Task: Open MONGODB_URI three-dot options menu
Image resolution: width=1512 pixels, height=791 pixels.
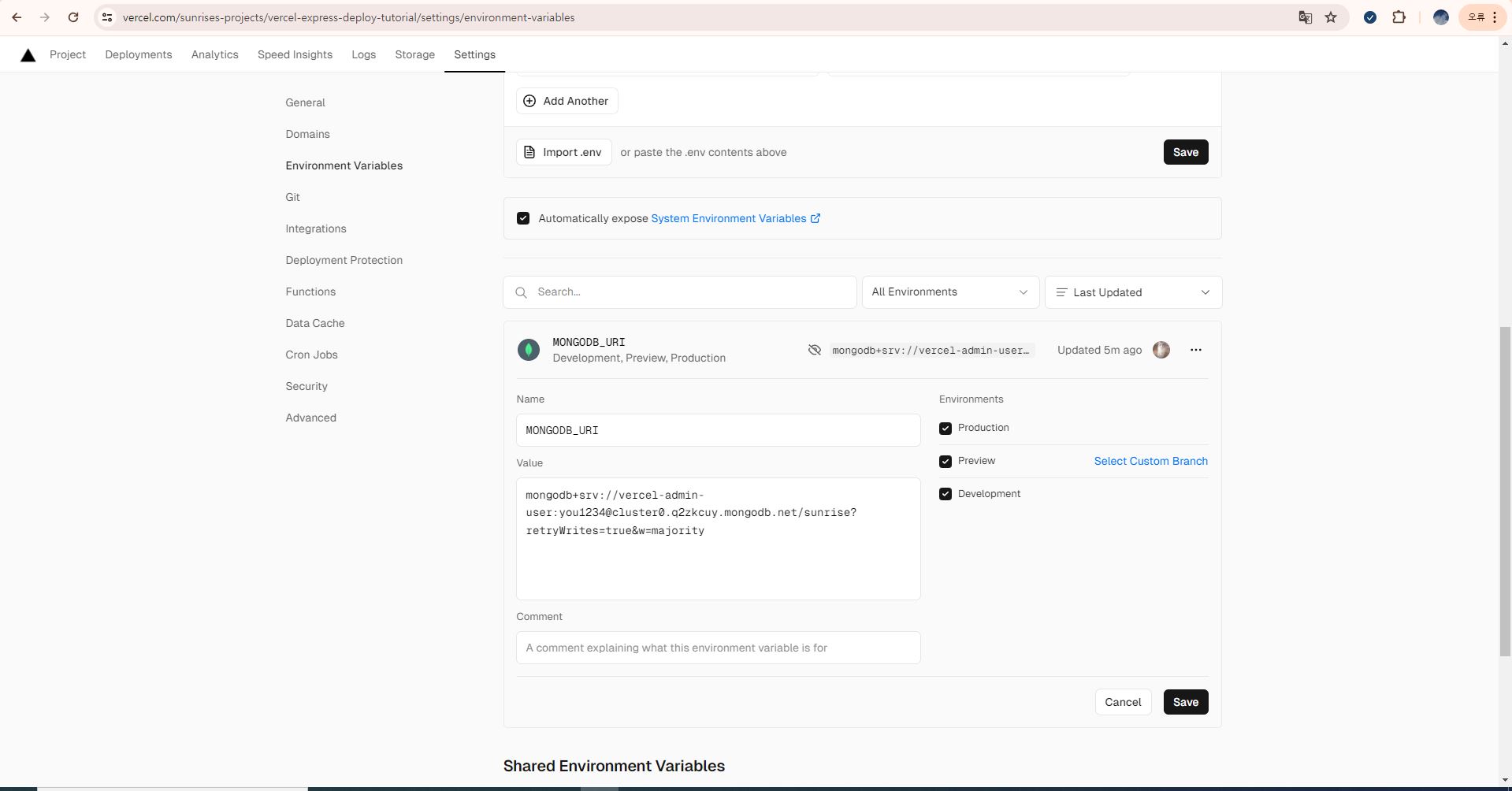Action: pyautogui.click(x=1196, y=350)
